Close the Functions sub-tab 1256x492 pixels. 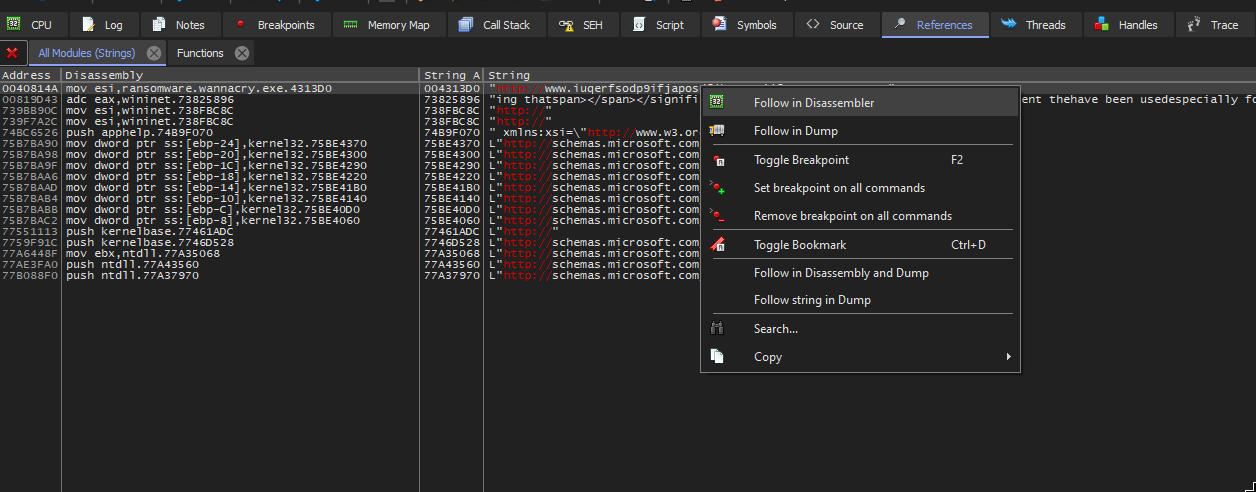point(243,53)
